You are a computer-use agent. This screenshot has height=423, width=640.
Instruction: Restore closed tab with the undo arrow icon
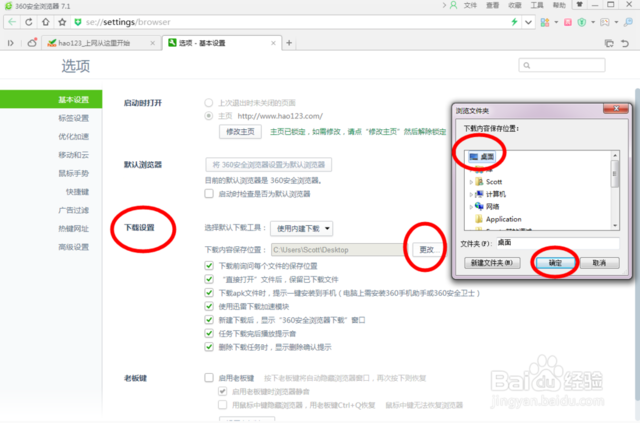(625, 43)
